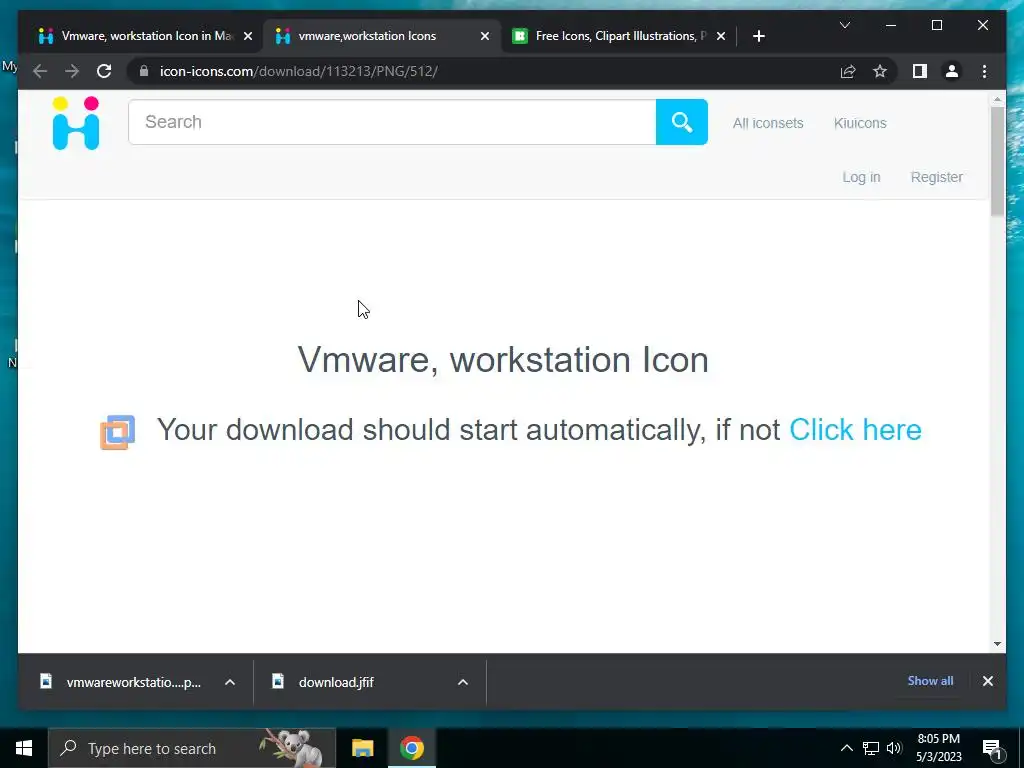Click the scrollbar down arrow
1024x768 pixels.
point(997,644)
